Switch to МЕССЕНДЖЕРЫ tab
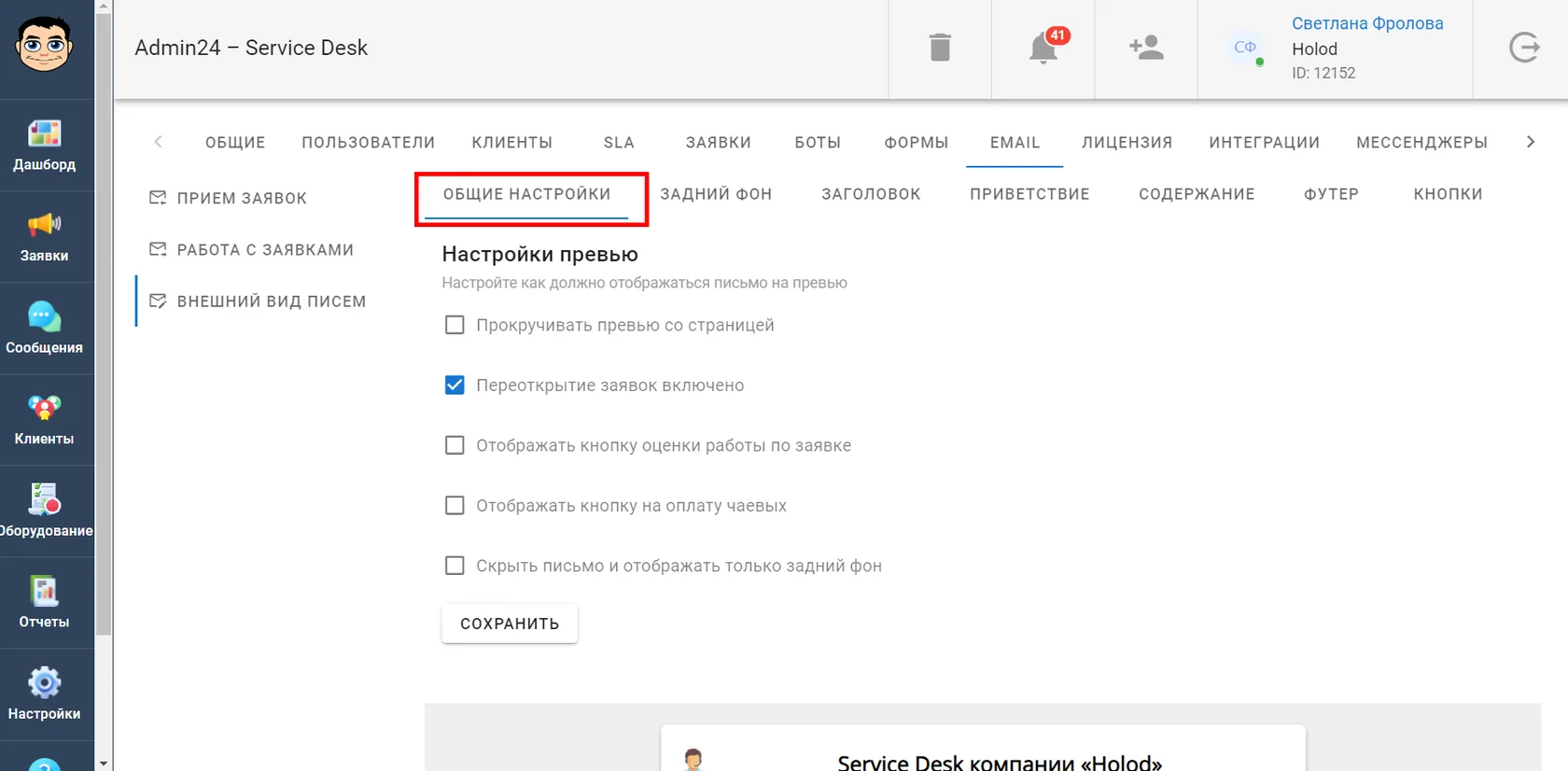Image resolution: width=1568 pixels, height=771 pixels. click(1421, 143)
